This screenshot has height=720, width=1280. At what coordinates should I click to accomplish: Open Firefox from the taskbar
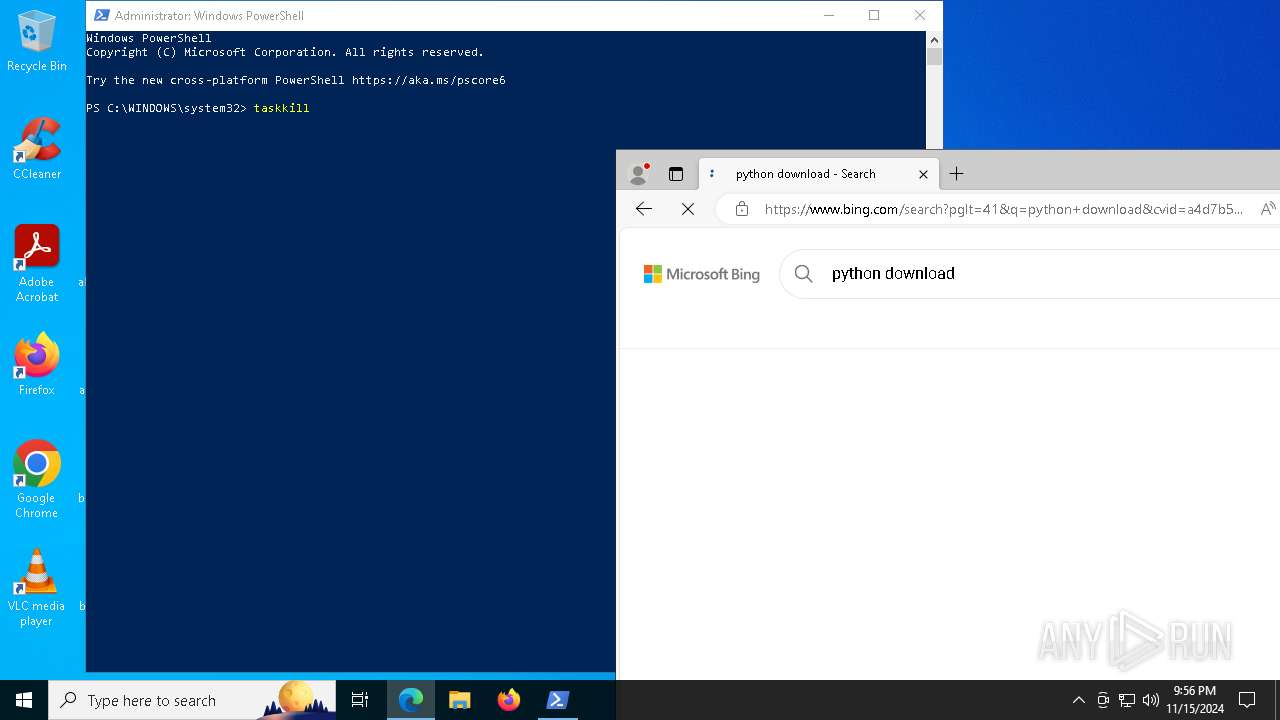[x=509, y=700]
